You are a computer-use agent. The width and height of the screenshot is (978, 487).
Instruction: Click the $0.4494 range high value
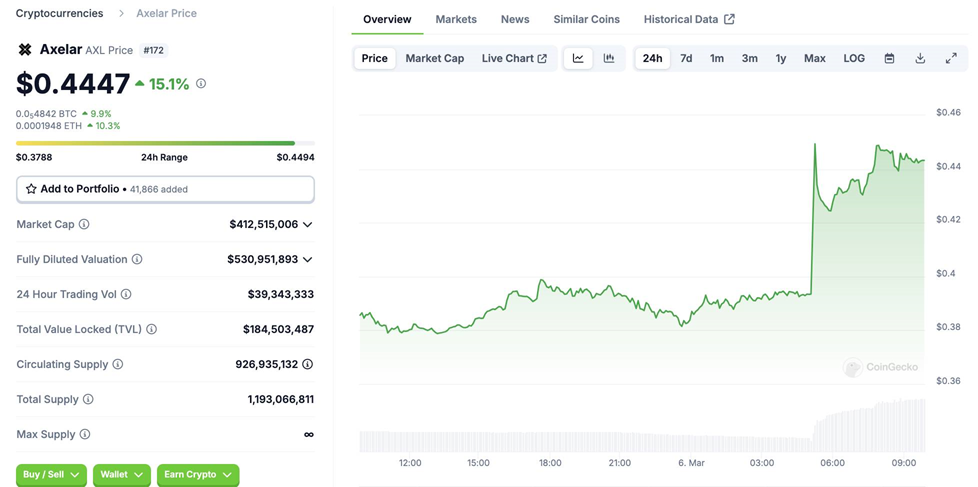pyautogui.click(x=296, y=157)
